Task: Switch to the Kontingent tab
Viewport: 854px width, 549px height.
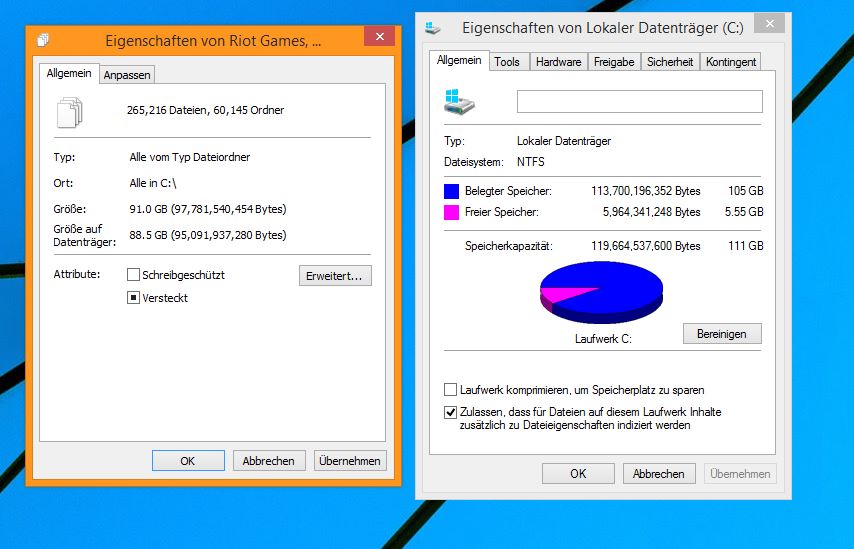Action: [730, 62]
